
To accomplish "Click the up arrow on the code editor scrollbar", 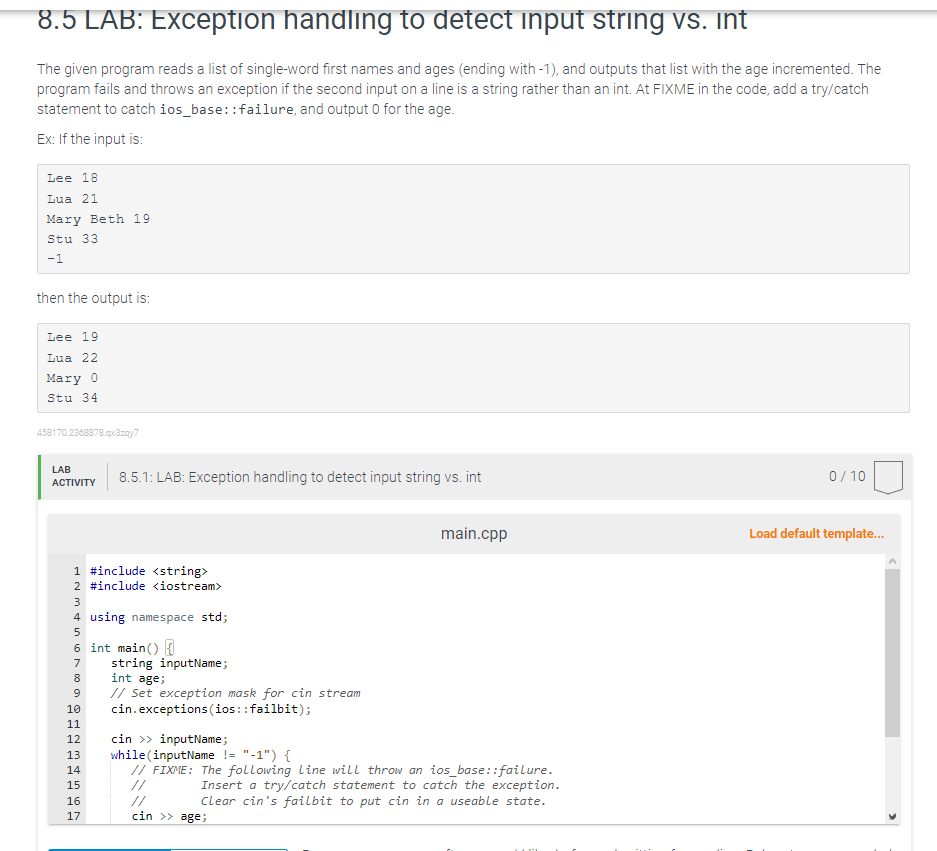I will click(x=891, y=560).
